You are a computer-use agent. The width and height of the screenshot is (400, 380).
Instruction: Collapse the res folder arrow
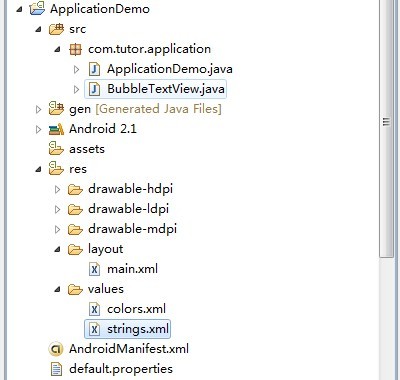[x=39, y=170]
